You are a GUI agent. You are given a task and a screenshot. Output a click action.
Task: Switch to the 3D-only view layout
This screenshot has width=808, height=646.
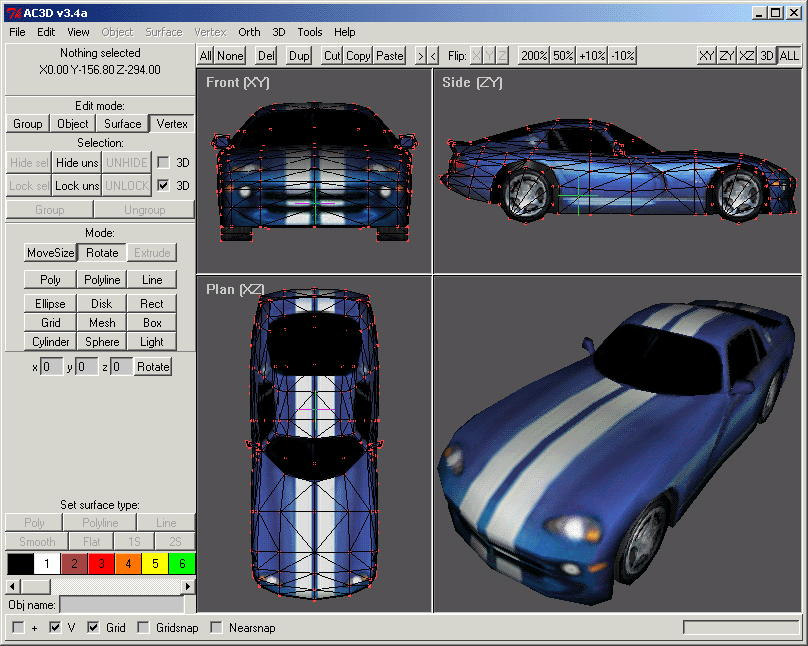[x=766, y=56]
